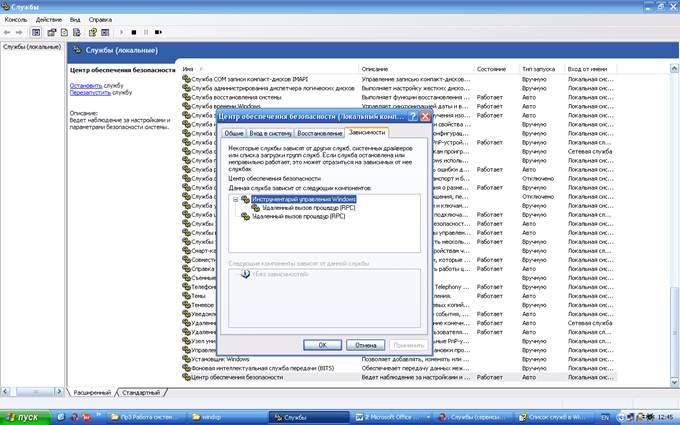680x425 pixels.
Task: Click the EN language indicator in the tray
Action: tap(605, 418)
